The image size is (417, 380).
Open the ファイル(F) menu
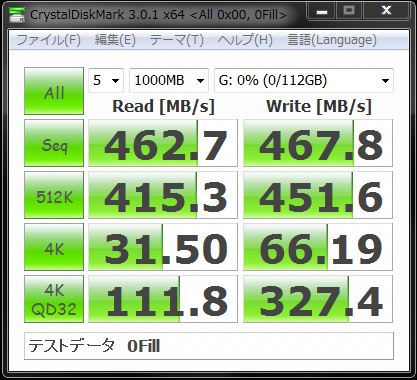tap(48, 40)
